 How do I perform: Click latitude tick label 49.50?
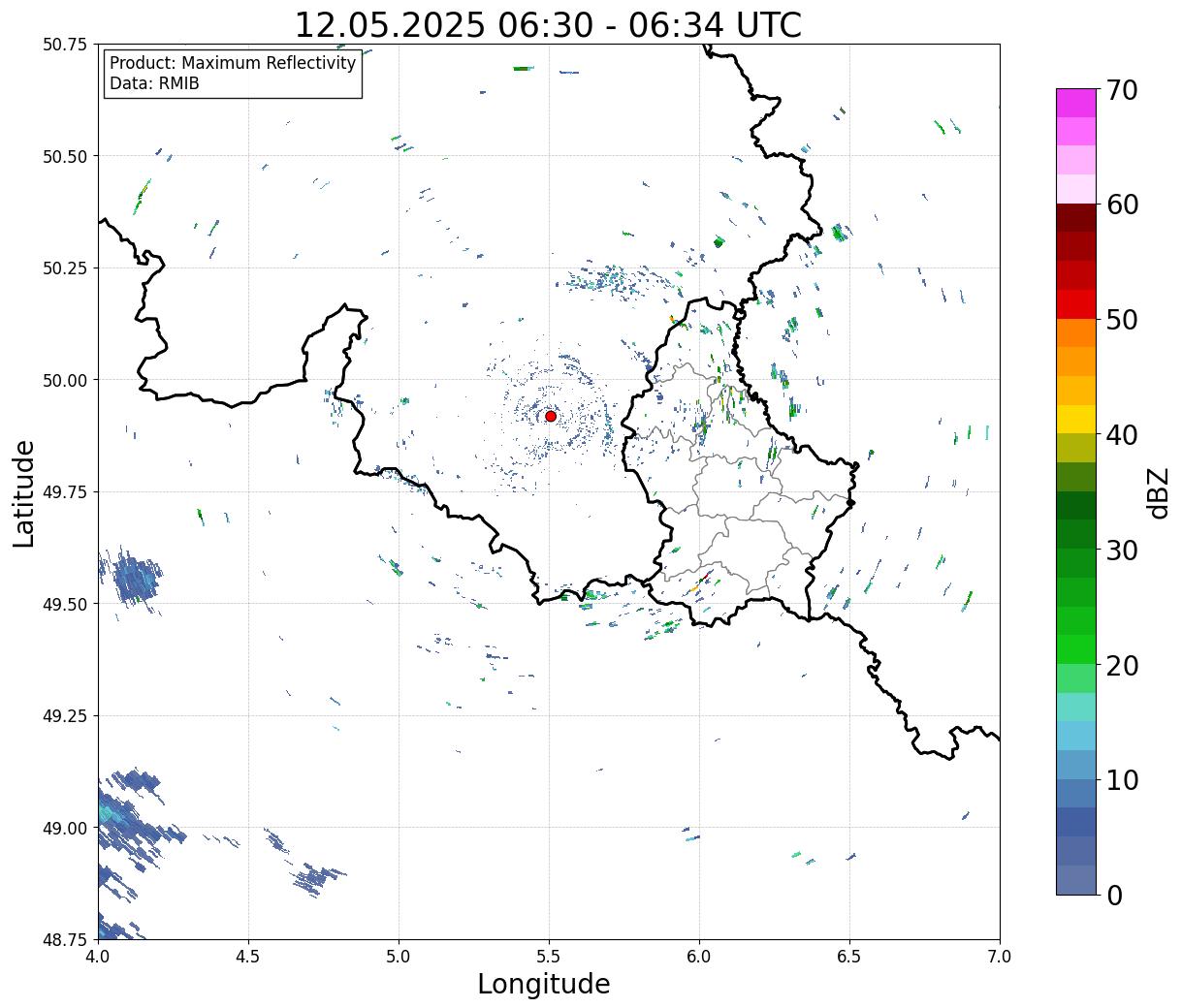(64, 604)
